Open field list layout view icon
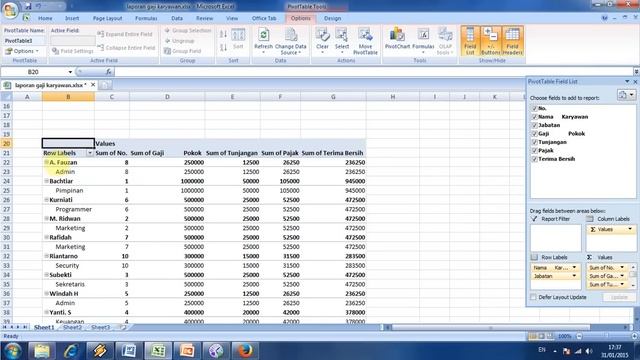Viewport: 640px width, 360px height. pos(626,95)
